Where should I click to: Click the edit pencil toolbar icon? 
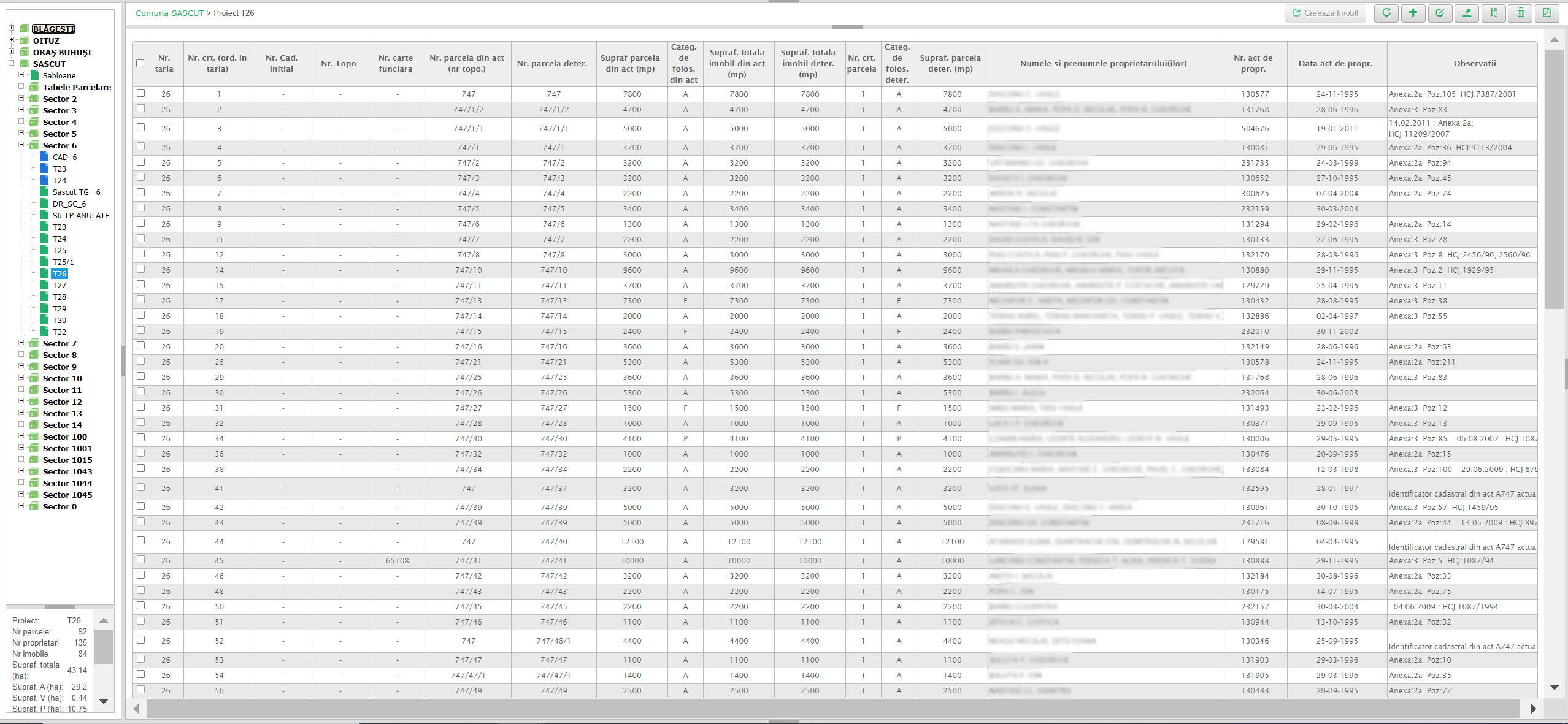click(1440, 13)
